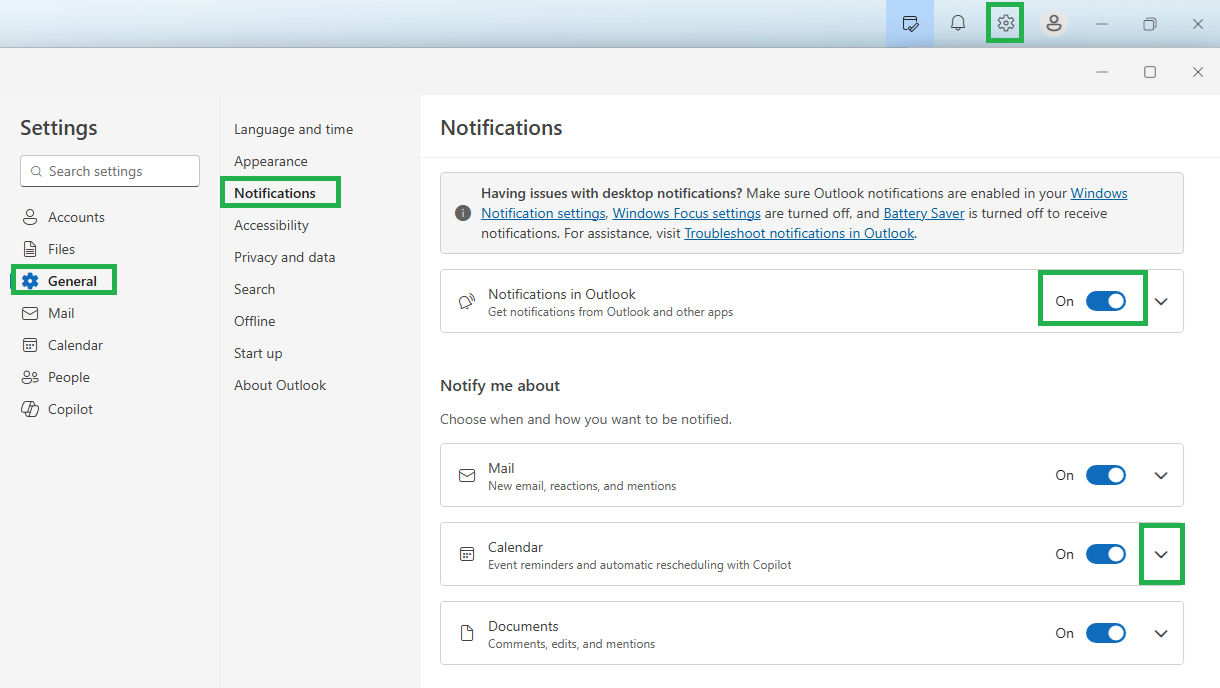Click the Documents page icon
Viewport: 1220px width, 688px height.
(467, 633)
